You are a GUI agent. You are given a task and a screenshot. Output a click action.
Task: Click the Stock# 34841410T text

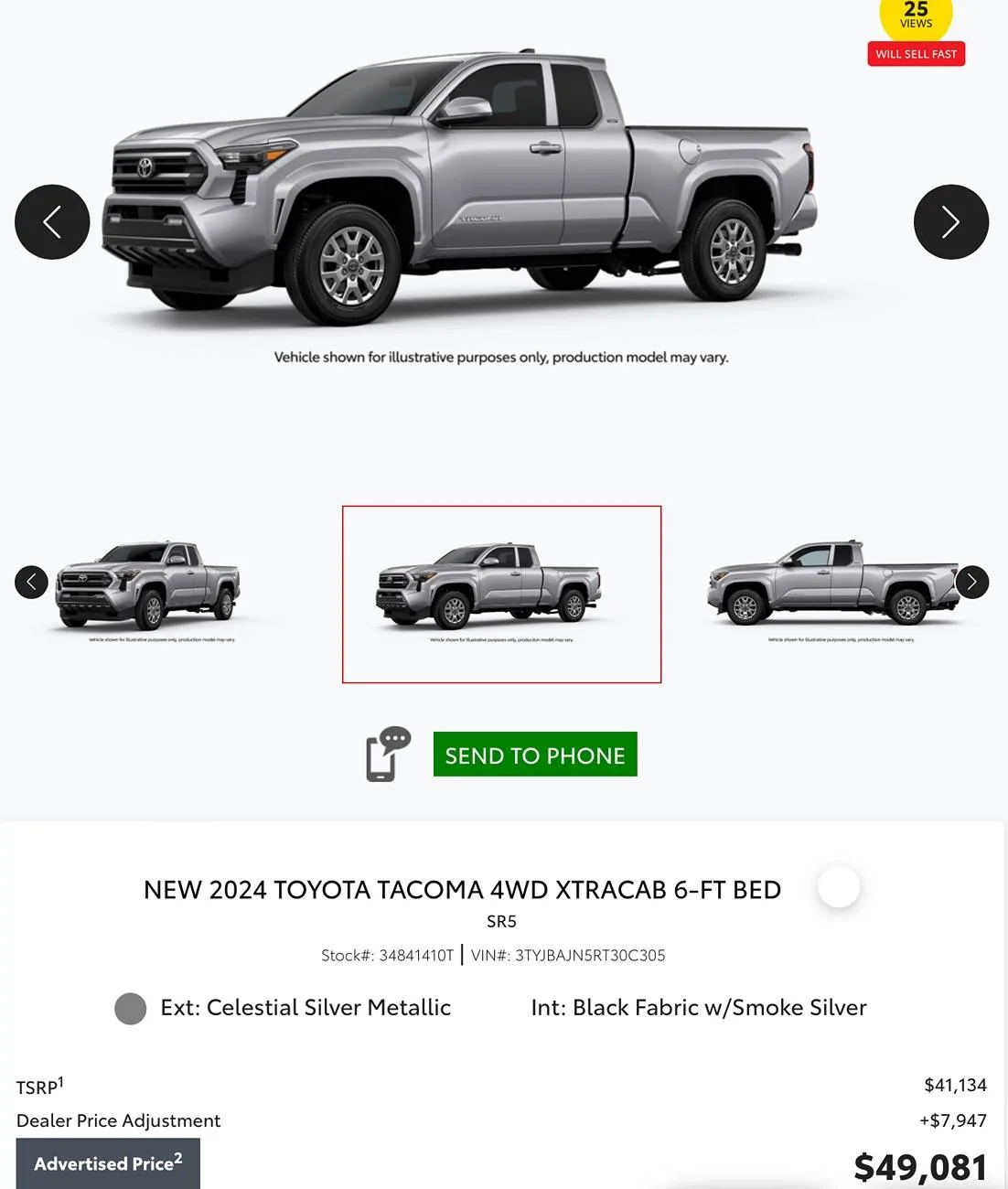tap(387, 956)
